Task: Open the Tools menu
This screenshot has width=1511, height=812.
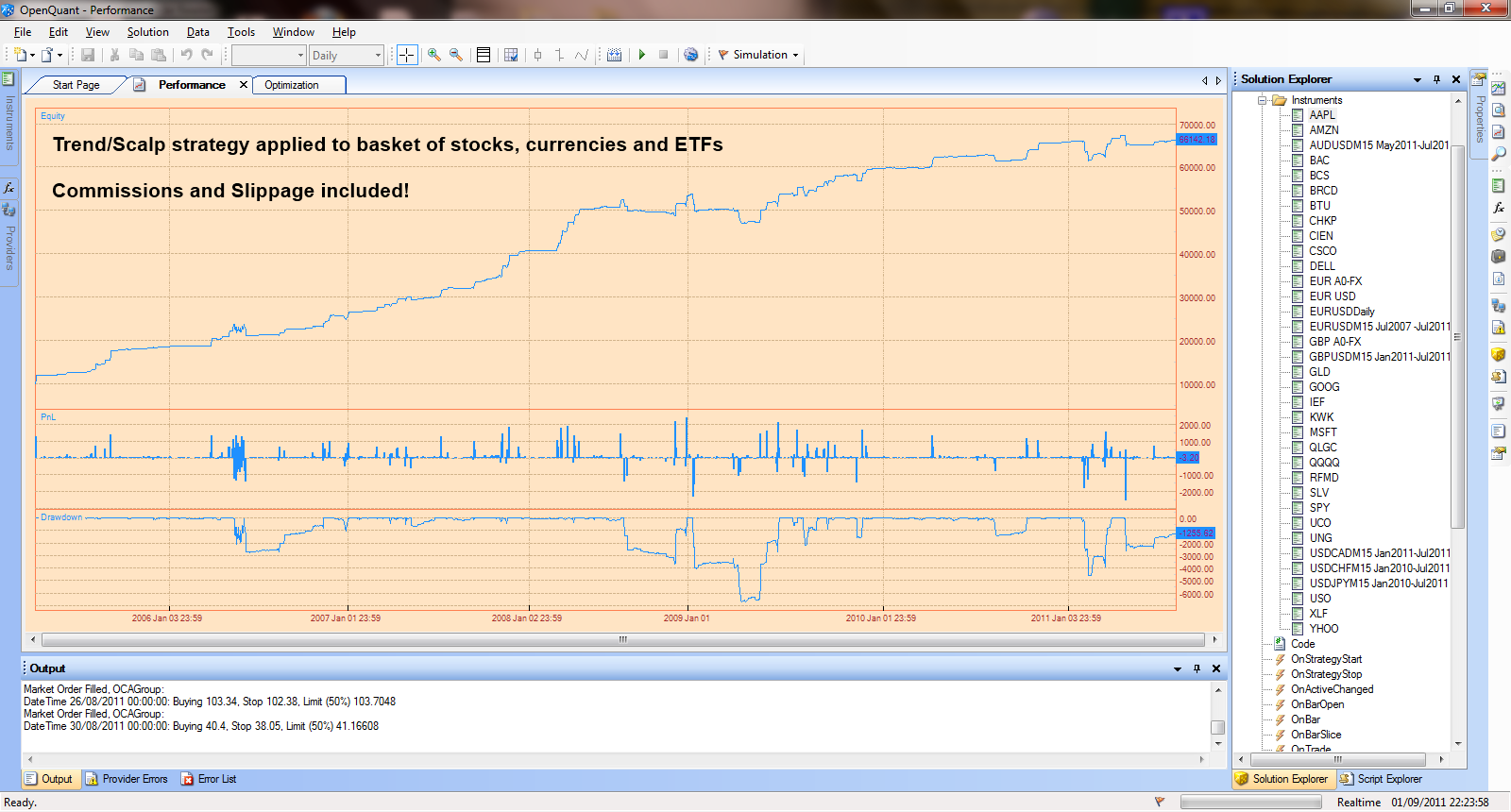Action: (242, 32)
